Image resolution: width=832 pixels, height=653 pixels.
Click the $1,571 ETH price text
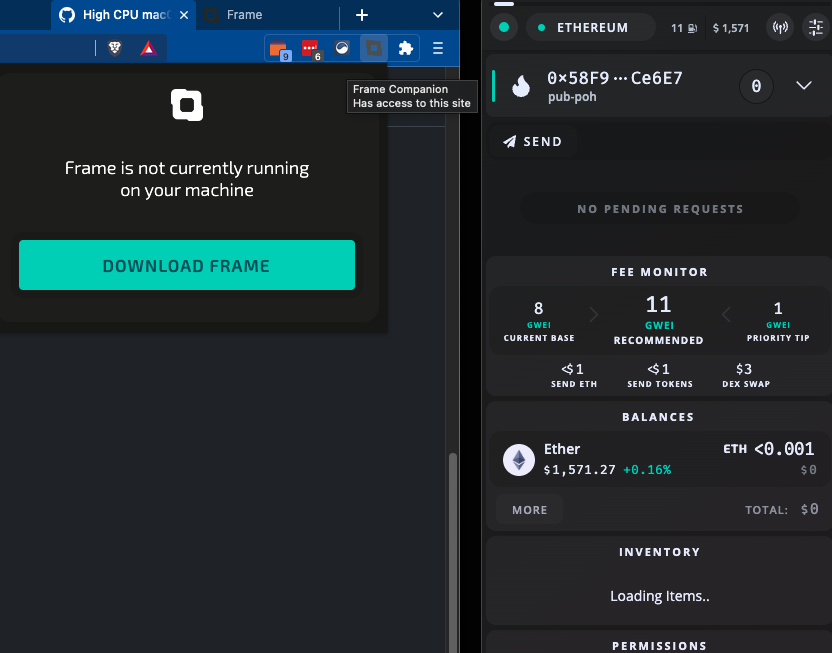pyautogui.click(x=731, y=28)
